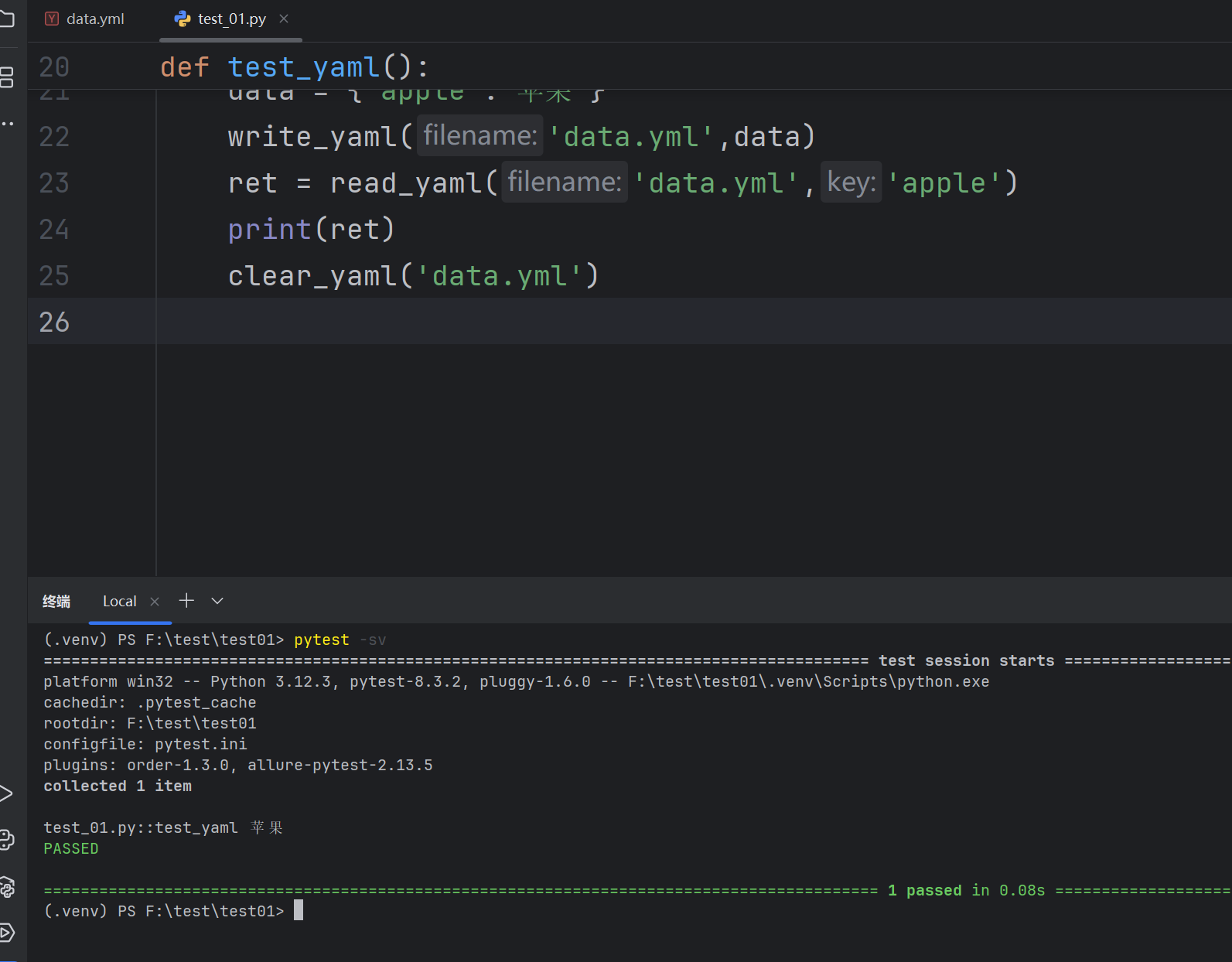Open the Run tool window icon
Viewport: 1232px width, 962px height.
(6, 793)
